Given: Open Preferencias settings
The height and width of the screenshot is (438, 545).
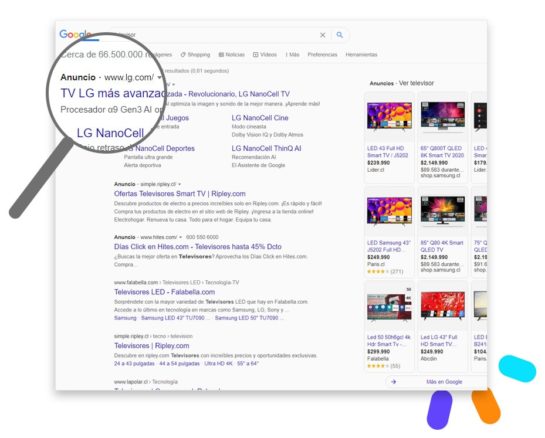Looking at the screenshot, I should click(322, 55).
